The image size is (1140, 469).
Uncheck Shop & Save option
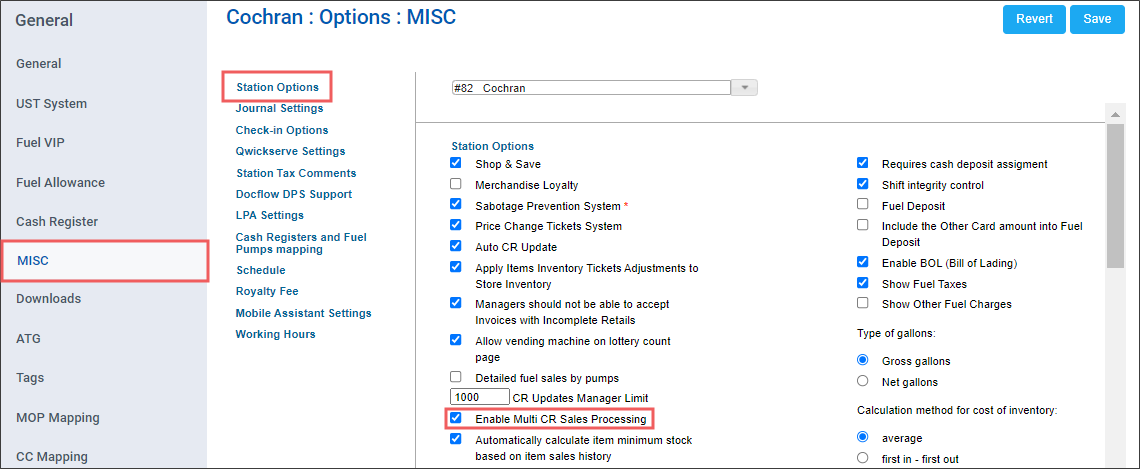pos(456,163)
